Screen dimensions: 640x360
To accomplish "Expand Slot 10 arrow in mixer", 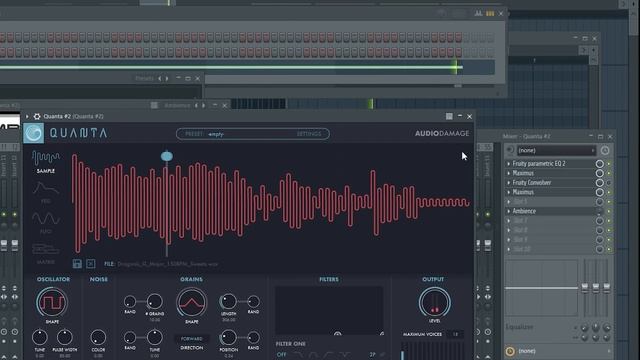I will (509, 249).
